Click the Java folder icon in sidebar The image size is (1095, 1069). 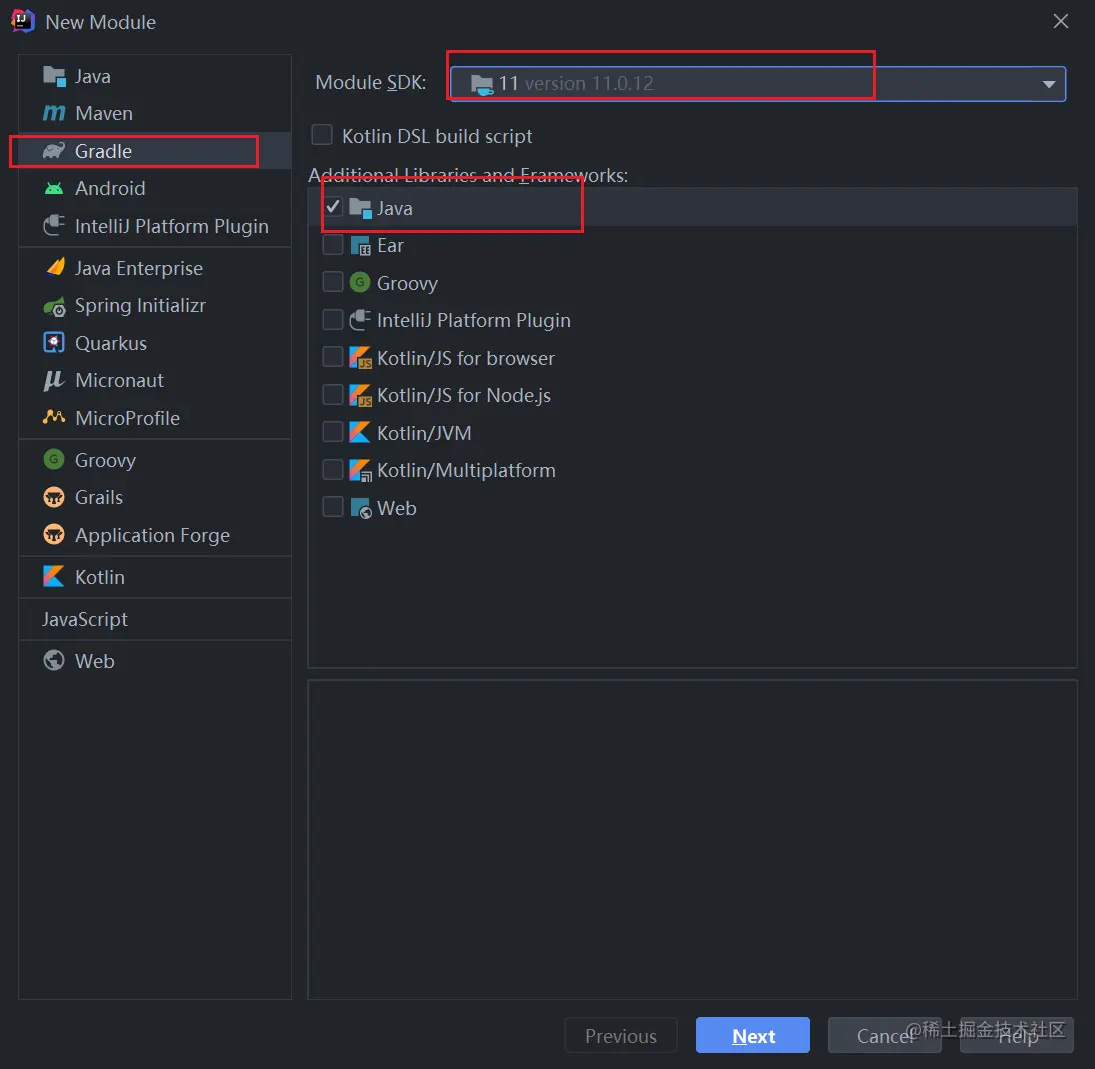click(54, 76)
